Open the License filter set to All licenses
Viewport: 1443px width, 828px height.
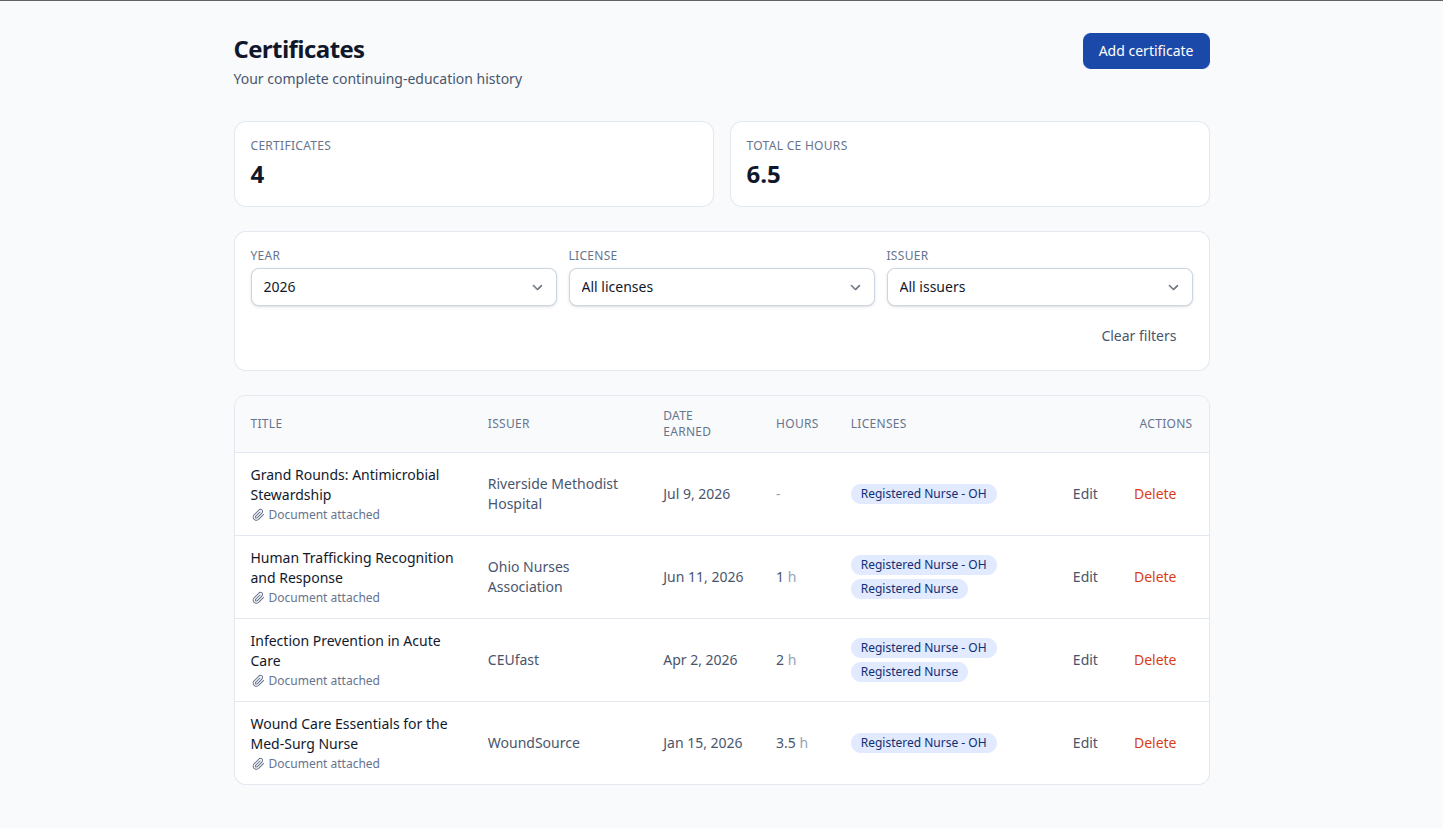[722, 287]
